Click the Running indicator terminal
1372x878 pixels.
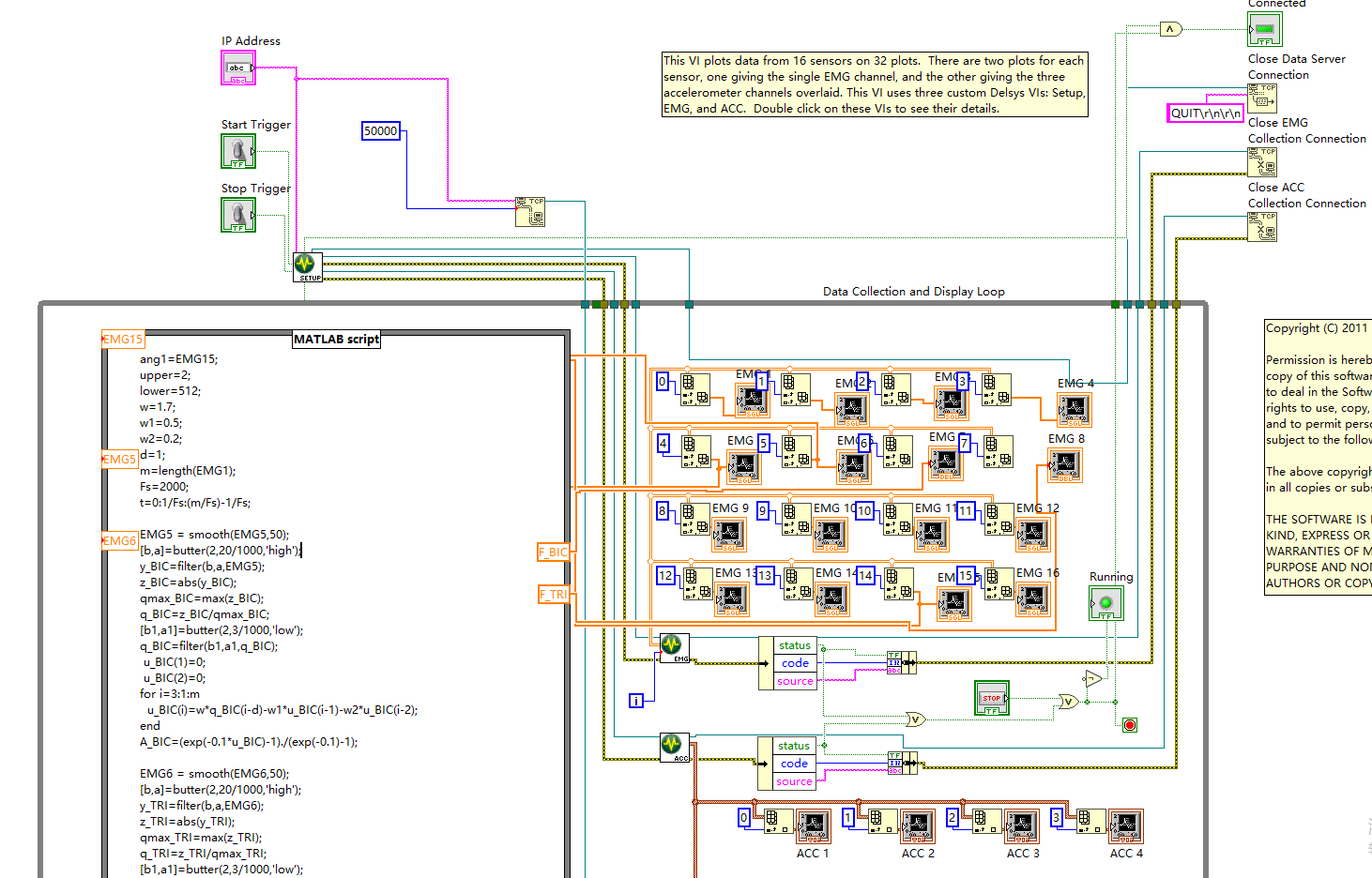coord(1106,602)
